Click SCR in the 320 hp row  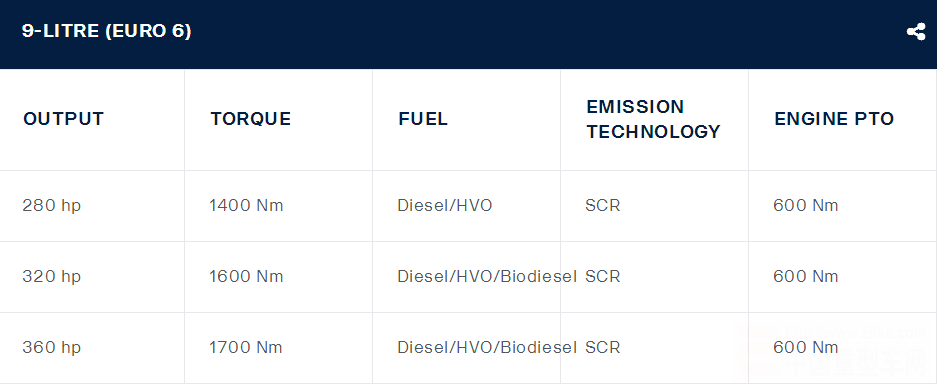pos(603,277)
